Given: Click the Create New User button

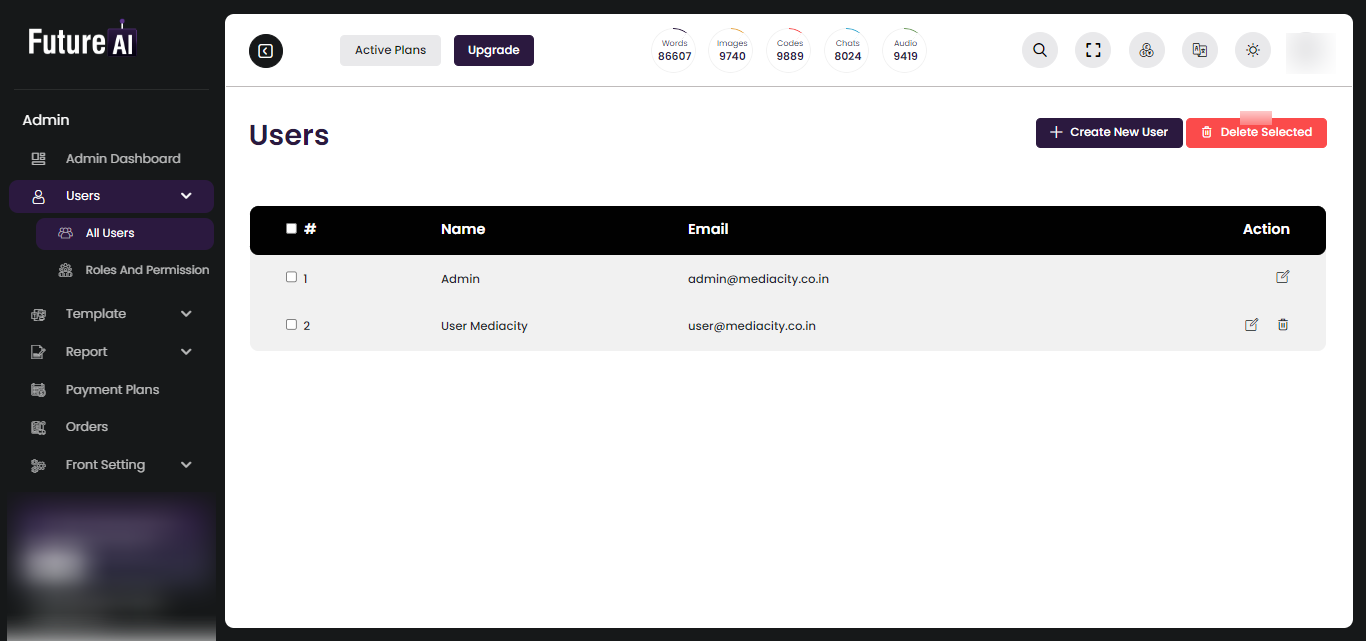Looking at the screenshot, I should [1109, 131].
